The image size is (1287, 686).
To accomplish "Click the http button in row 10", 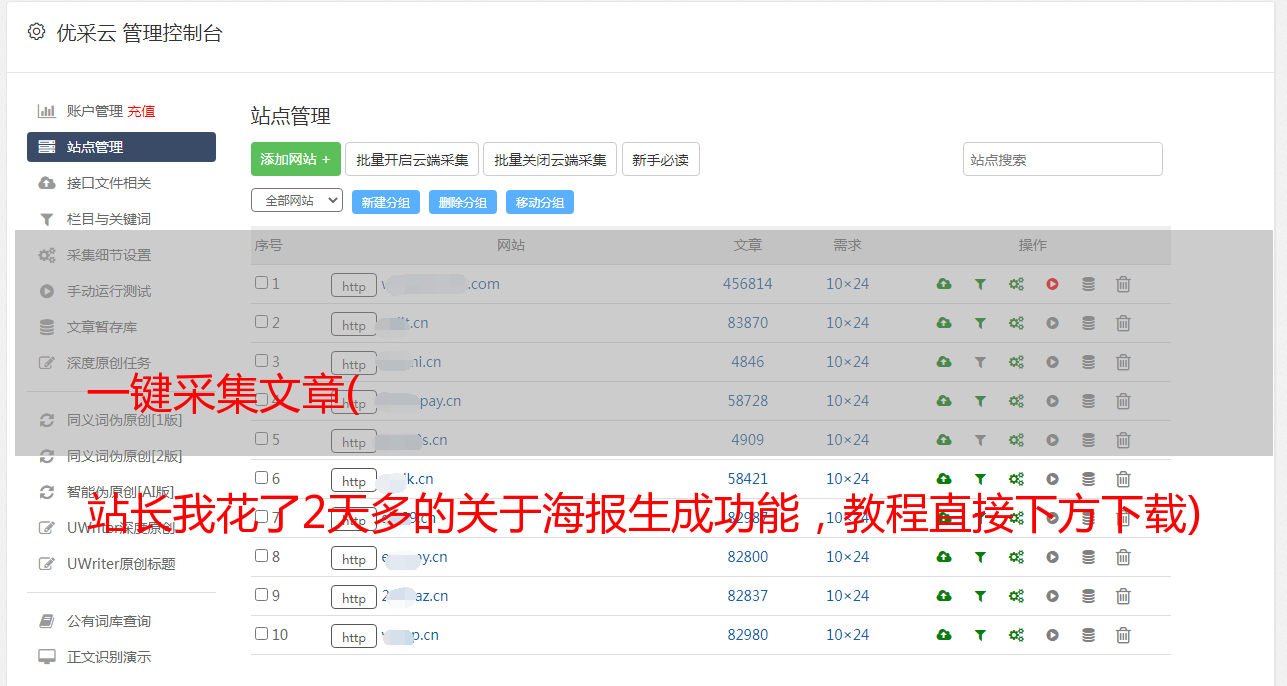I will (x=354, y=637).
